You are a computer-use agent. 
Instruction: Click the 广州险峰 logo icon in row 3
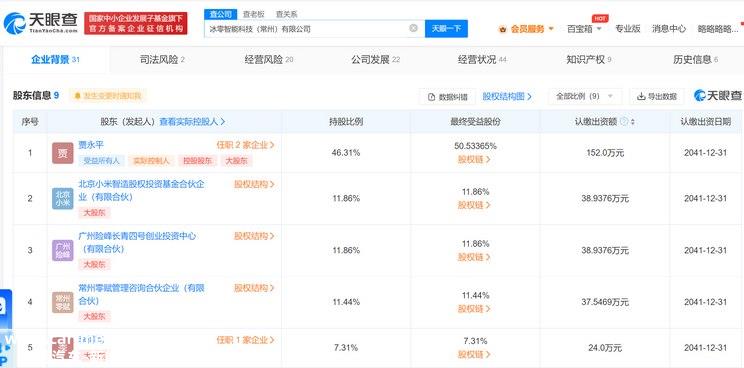63,250
